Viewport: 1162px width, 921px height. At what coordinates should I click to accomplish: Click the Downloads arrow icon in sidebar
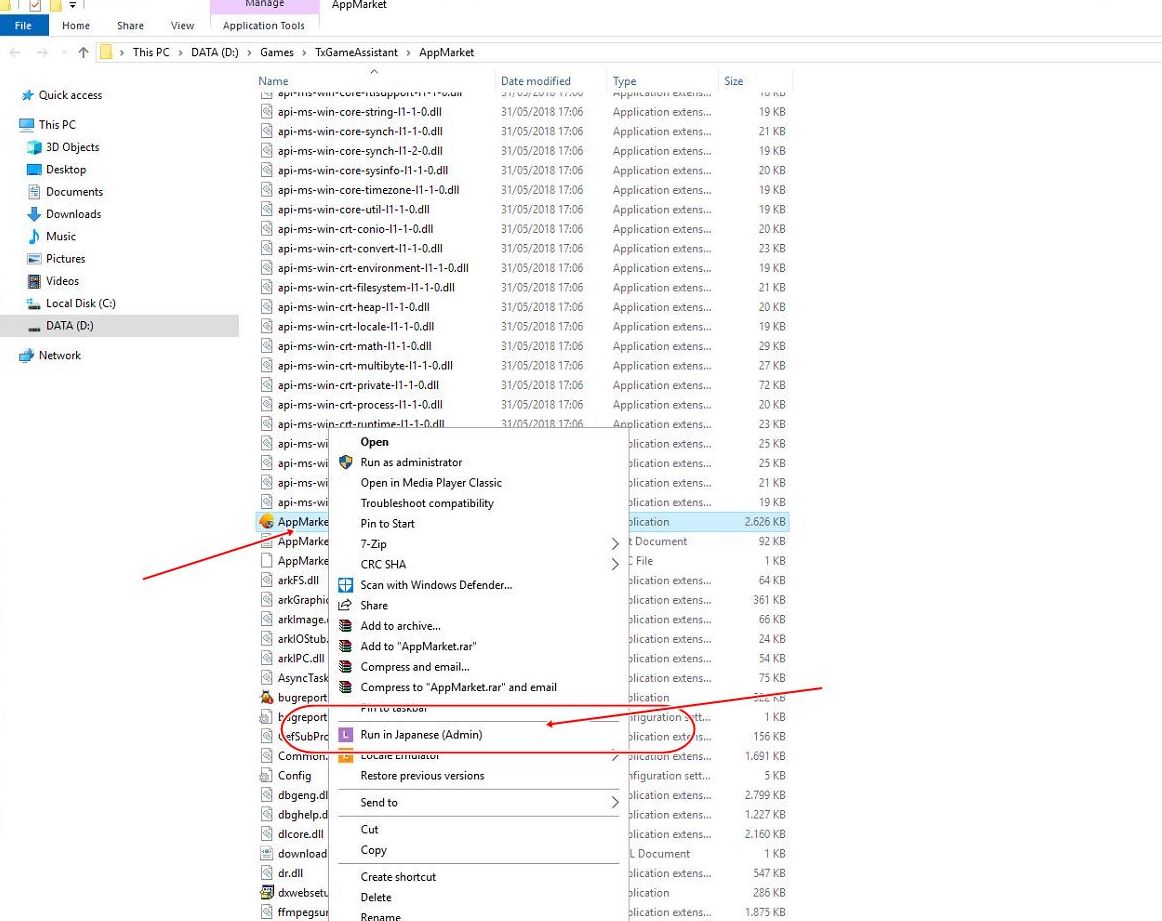coord(34,214)
